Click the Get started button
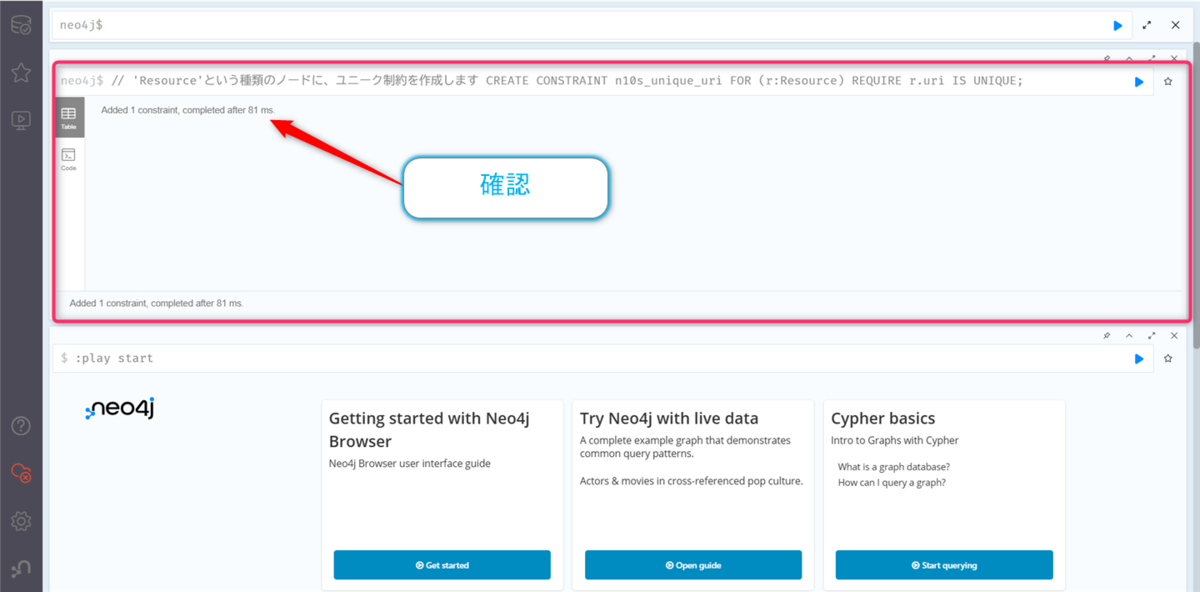 pyautogui.click(x=442, y=565)
